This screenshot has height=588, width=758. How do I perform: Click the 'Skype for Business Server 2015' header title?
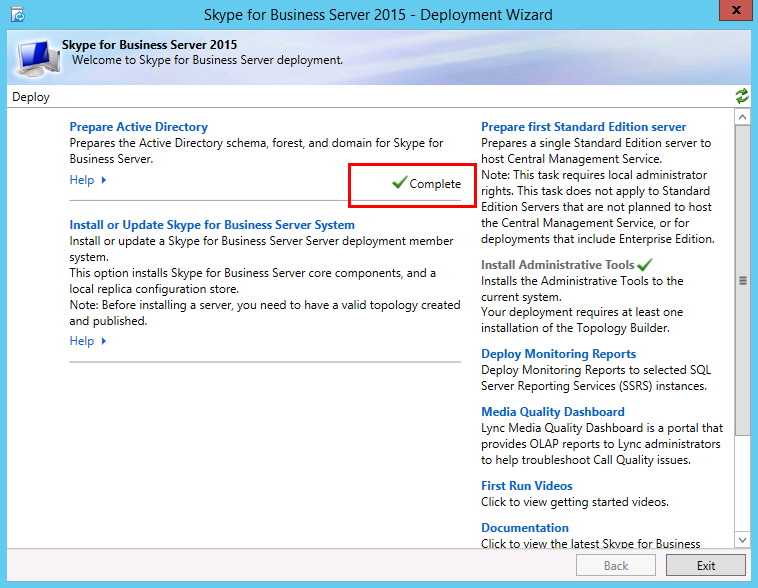(149, 44)
